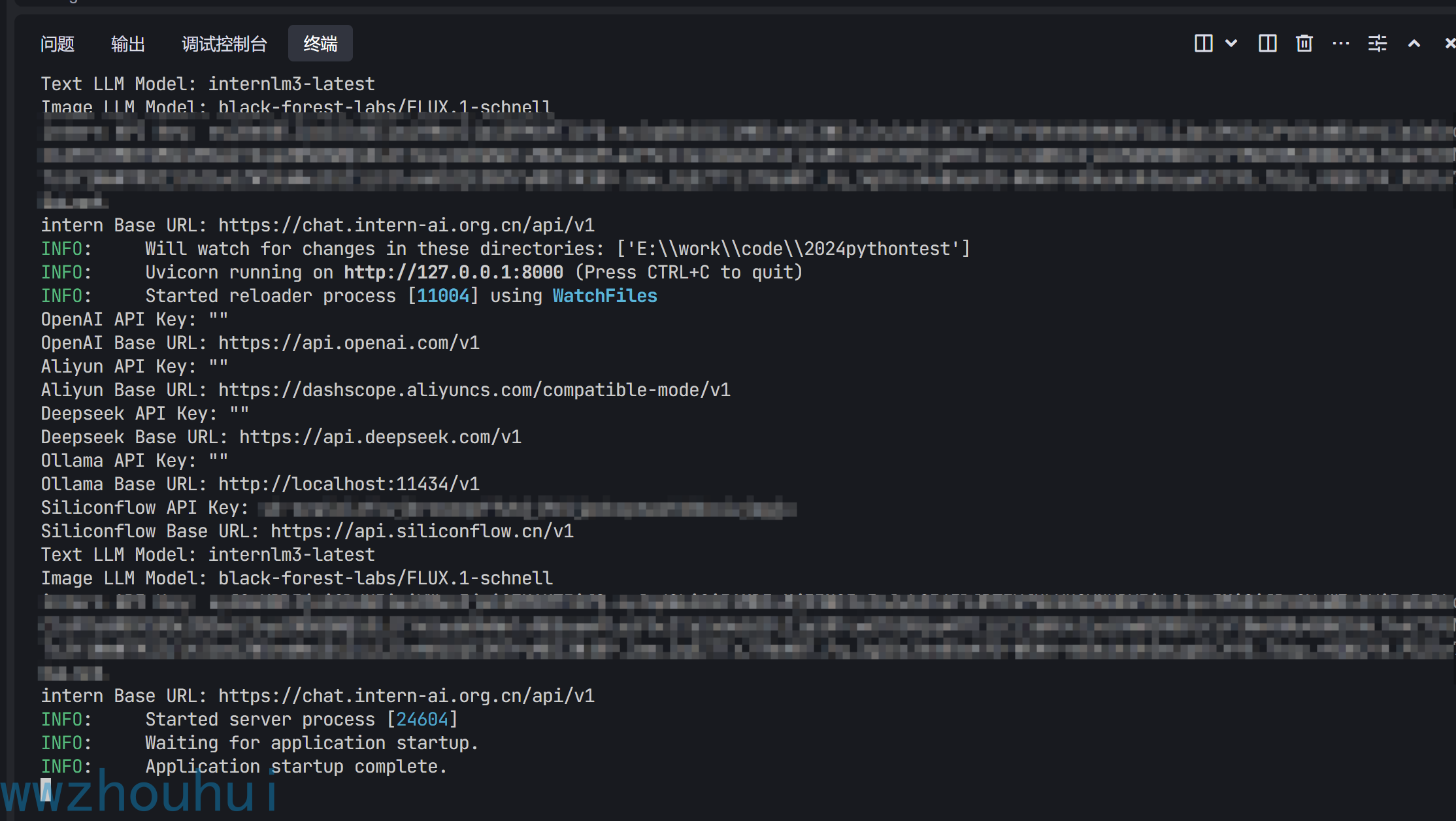1456x821 pixels.
Task: Click the WatchFiles text in reloader line
Action: (605, 295)
